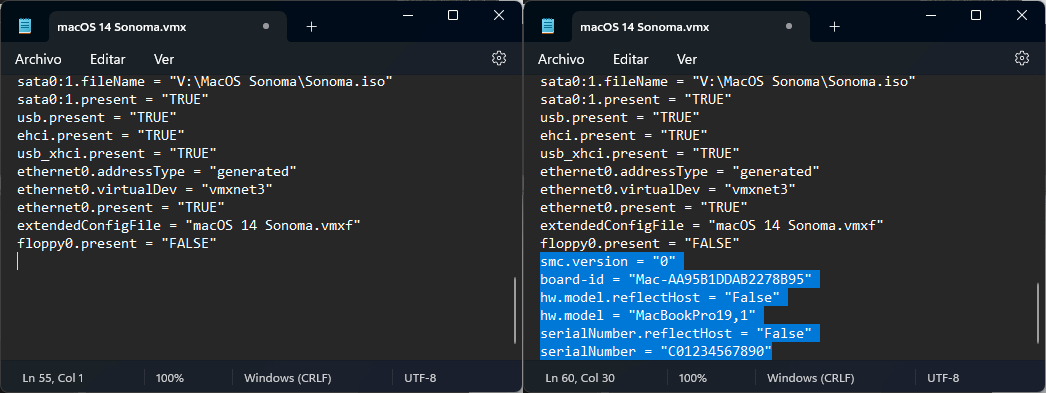The image size is (1046, 393).
Task: Open Ver menu in right window
Action: pyautogui.click(x=686, y=59)
